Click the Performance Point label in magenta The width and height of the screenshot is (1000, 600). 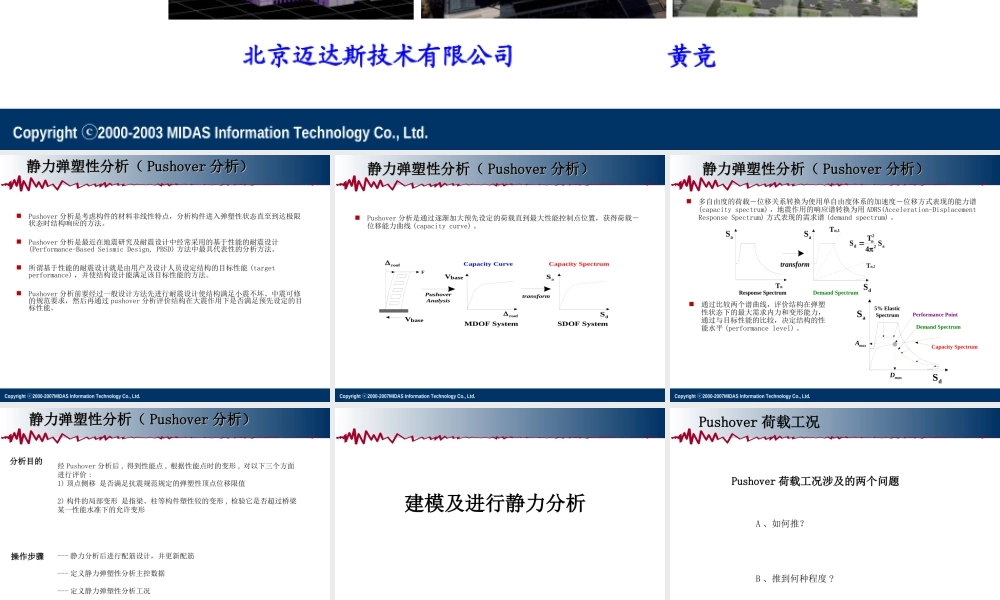[x=935, y=314]
